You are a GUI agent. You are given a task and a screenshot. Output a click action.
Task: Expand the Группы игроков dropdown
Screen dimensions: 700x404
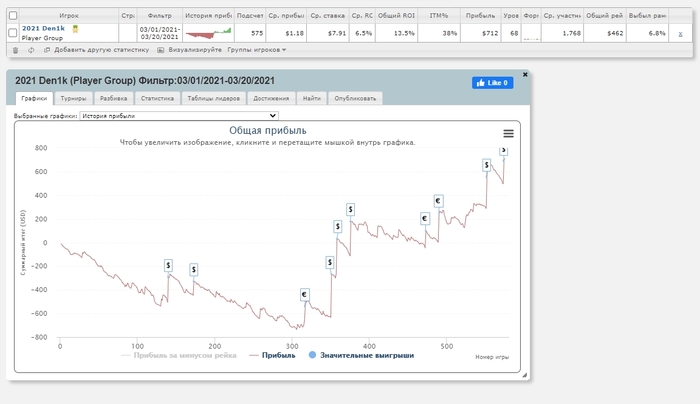pos(257,50)
